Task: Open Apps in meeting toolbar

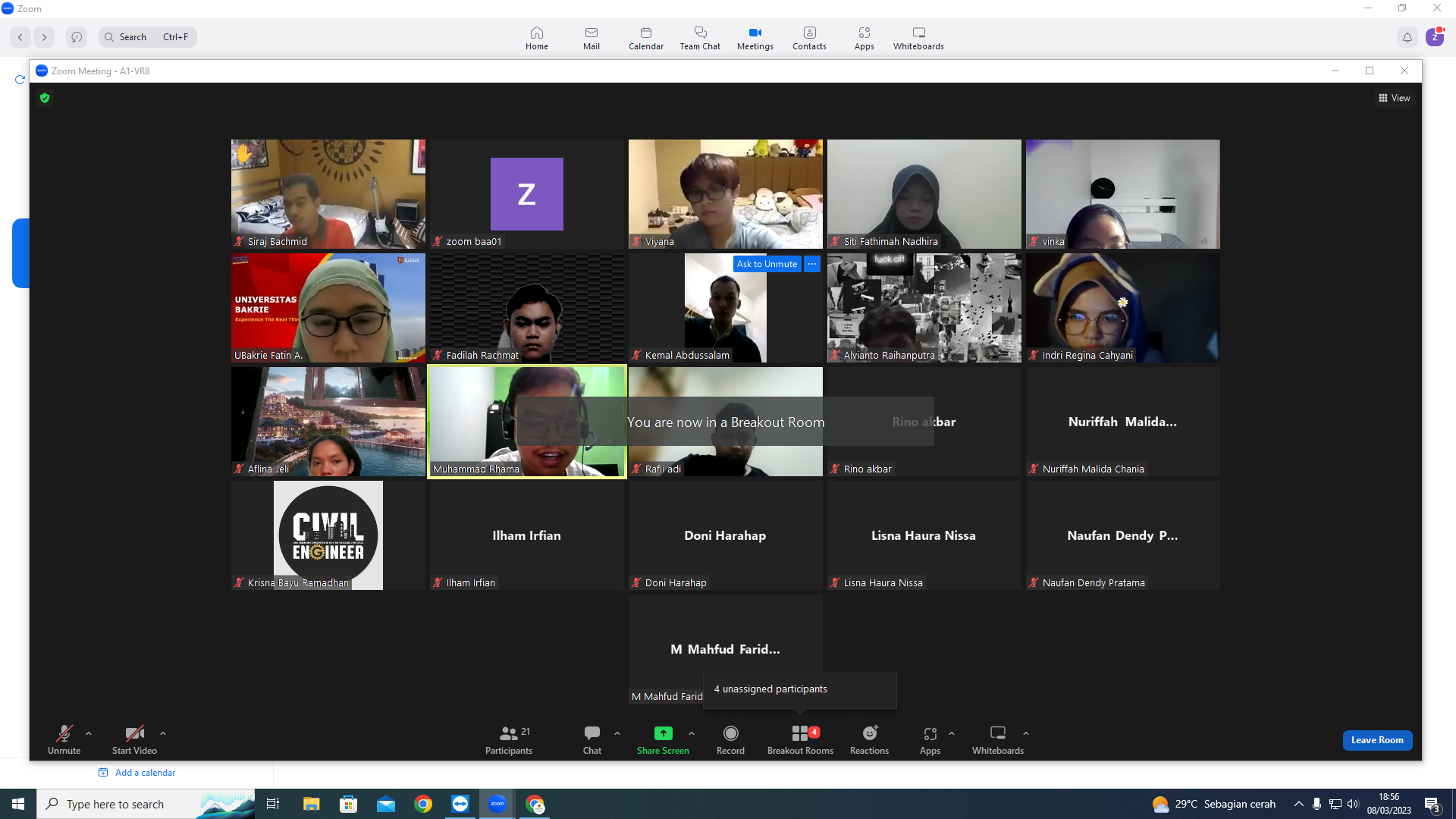Action: point(930,739)
